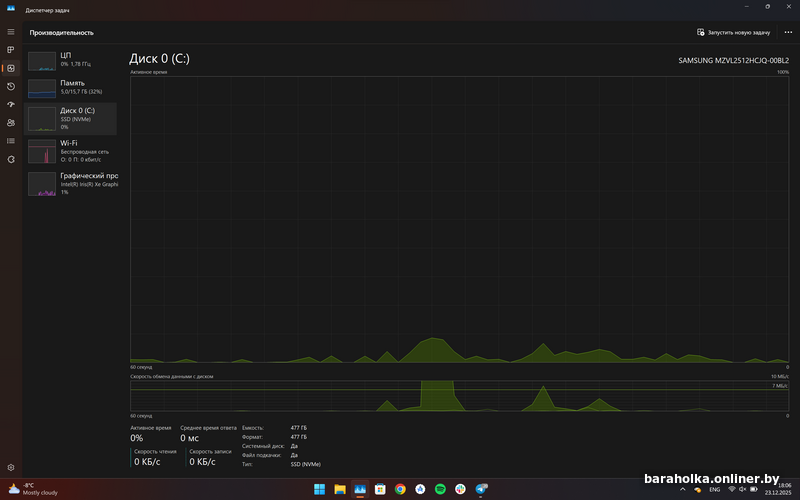Viewport: 800px width, 500px height.
Task: Select the Wi-Fi performance item
Action: pyautogui.click(x=71, y=150)
